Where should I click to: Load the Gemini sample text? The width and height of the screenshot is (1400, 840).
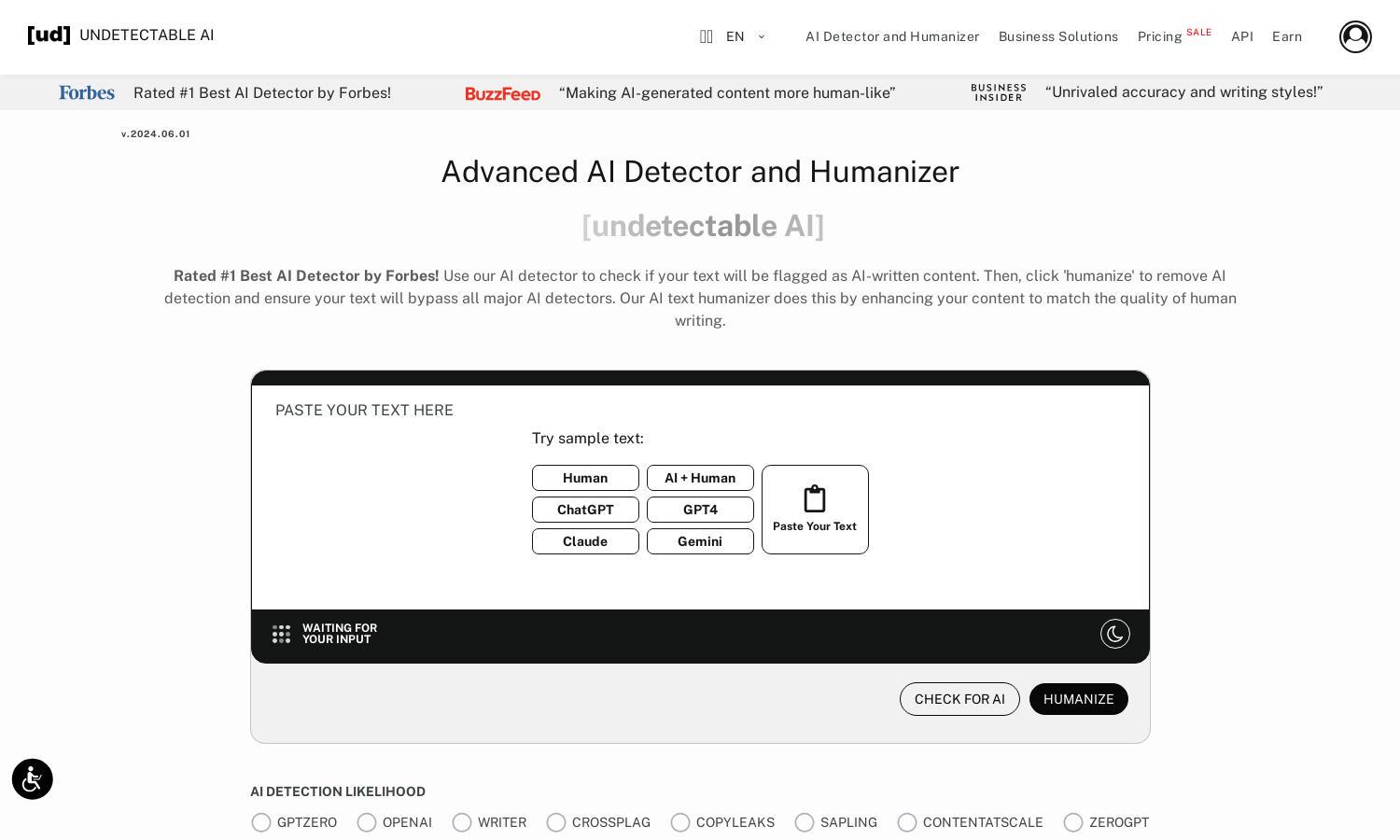pos(700,541)
